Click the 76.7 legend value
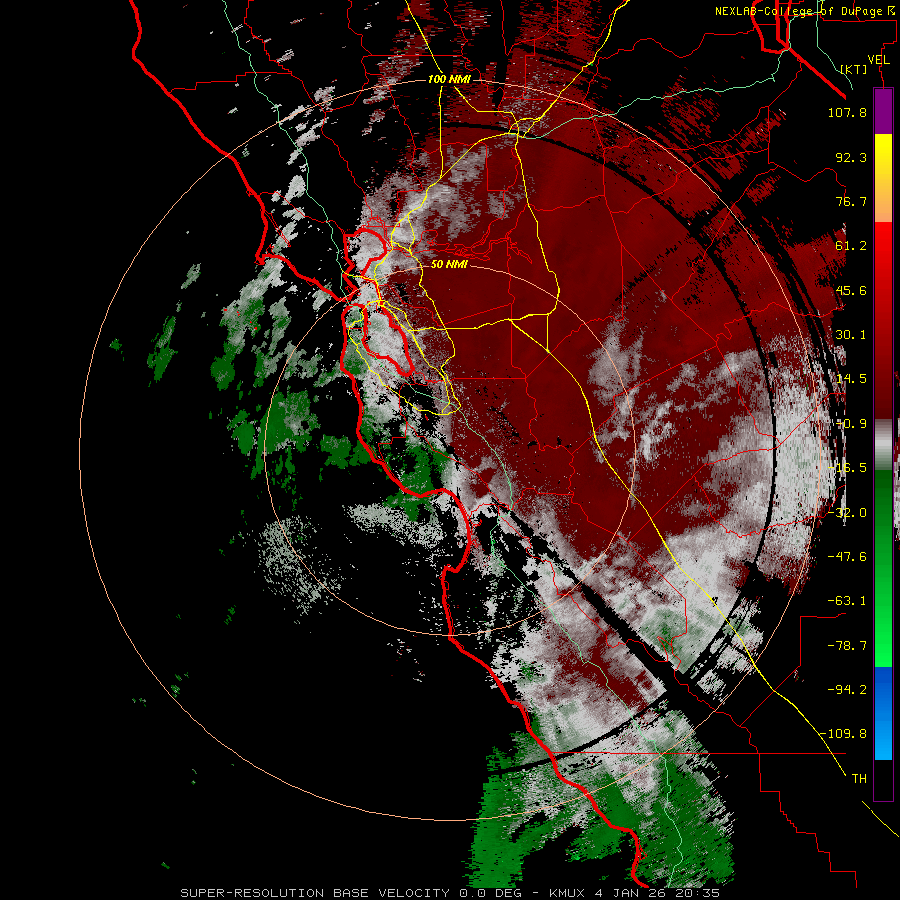This screenshot has width=900, height=900. [851, 201]
